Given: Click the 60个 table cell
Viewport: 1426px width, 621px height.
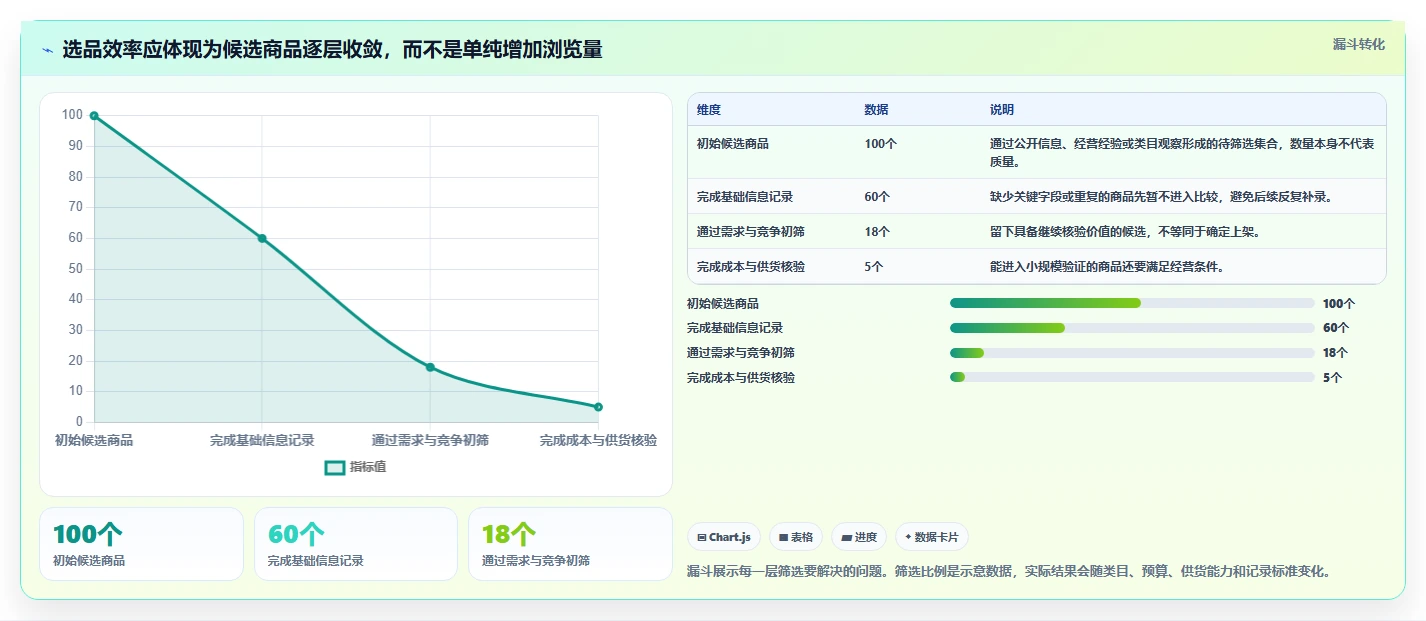Looking at the screenshot, I should tap(877, 197).
